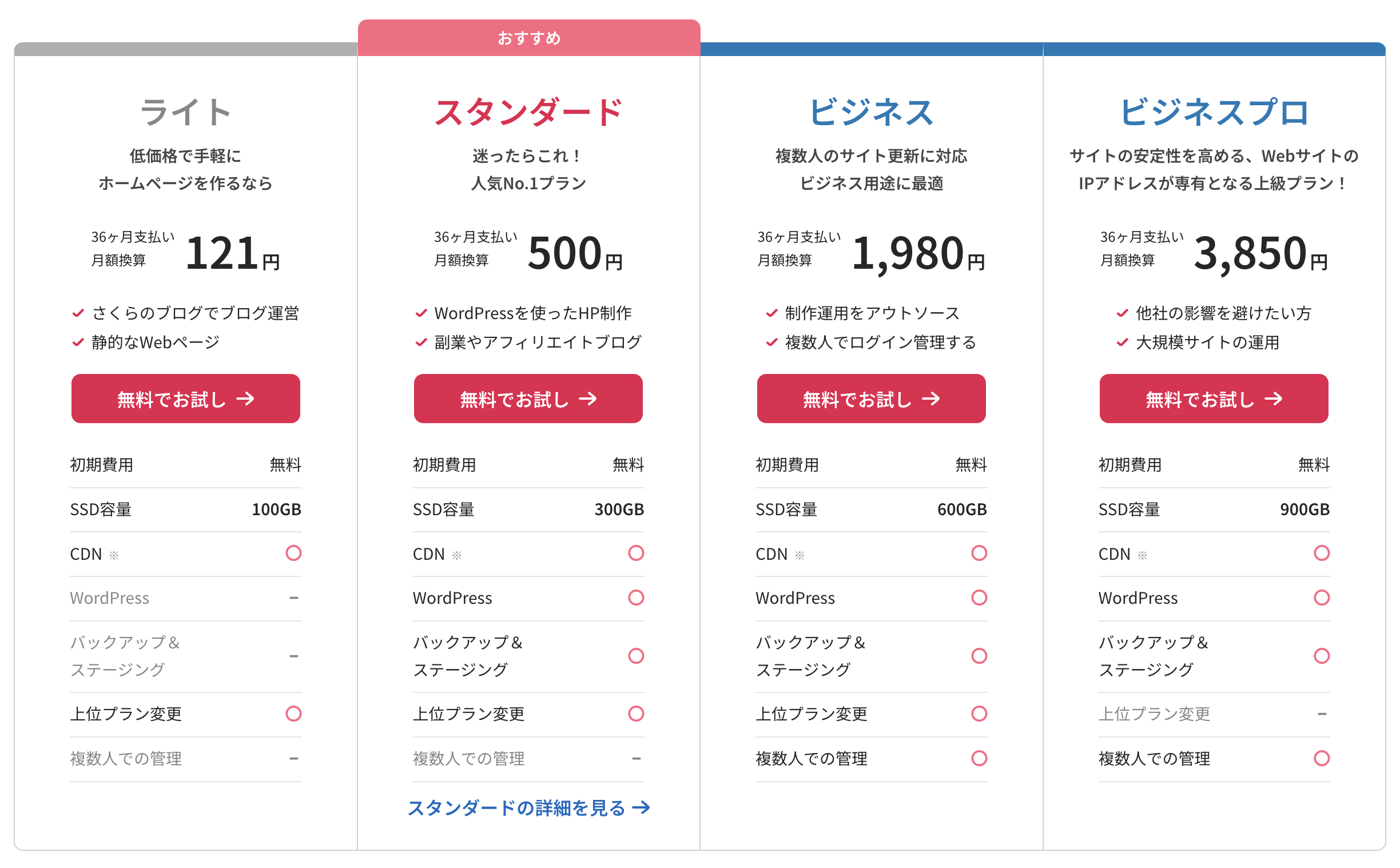Viewport: 1400px width, 868px height.
Task: Click checkmark beside WordPressを使ったHP制作
Action: coord(421,313)
